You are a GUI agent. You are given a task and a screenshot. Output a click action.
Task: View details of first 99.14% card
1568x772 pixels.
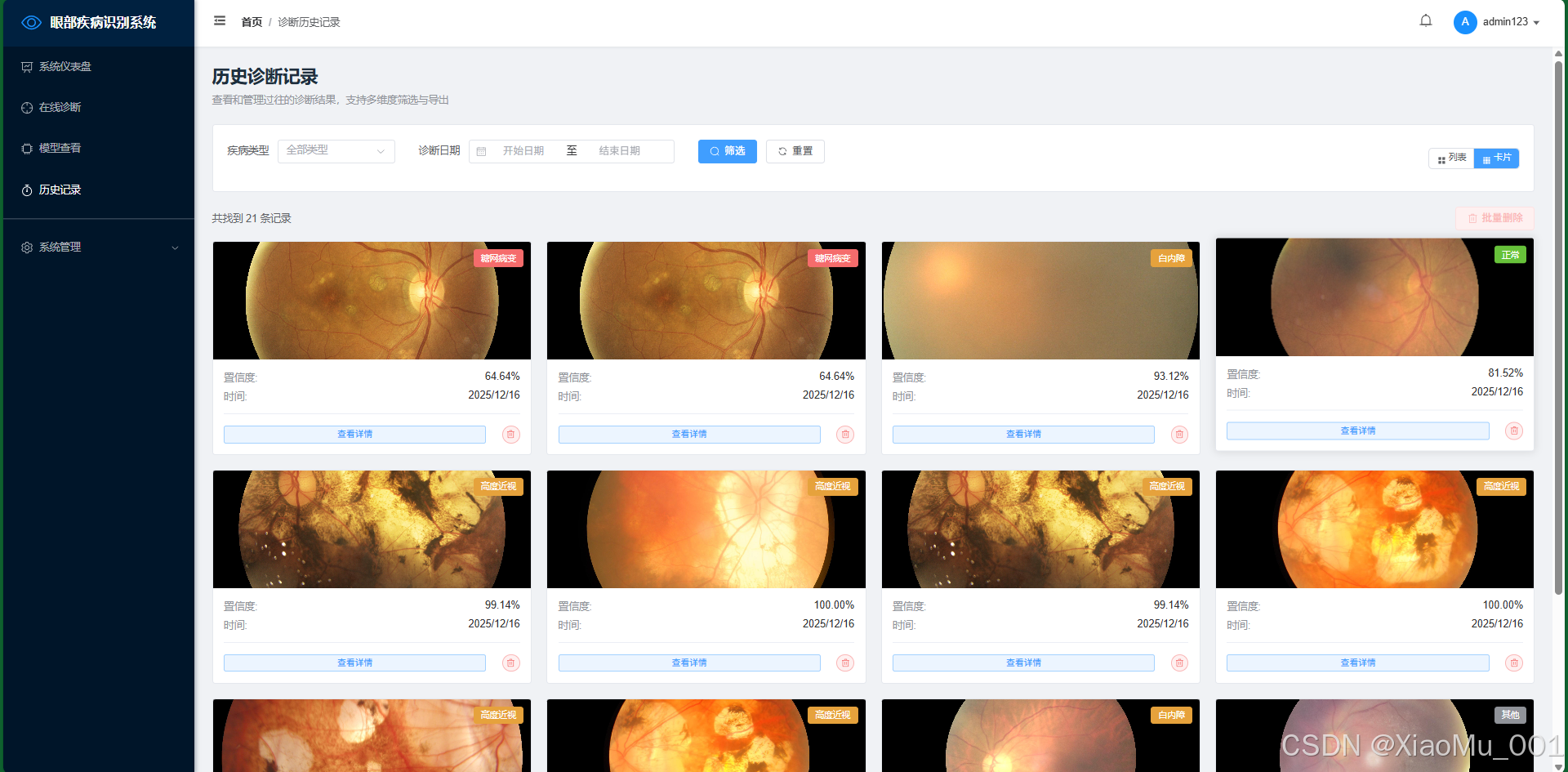pos(354,663)
